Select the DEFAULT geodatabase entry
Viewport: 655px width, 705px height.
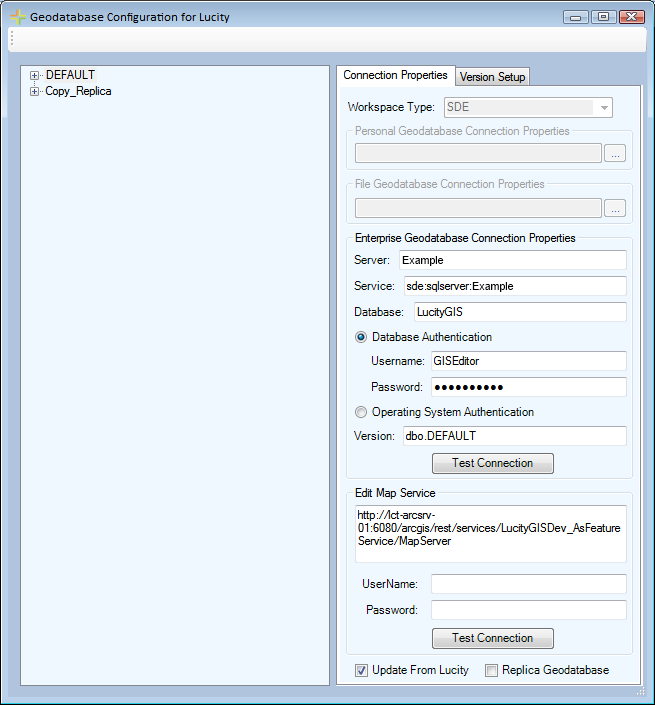70,75
